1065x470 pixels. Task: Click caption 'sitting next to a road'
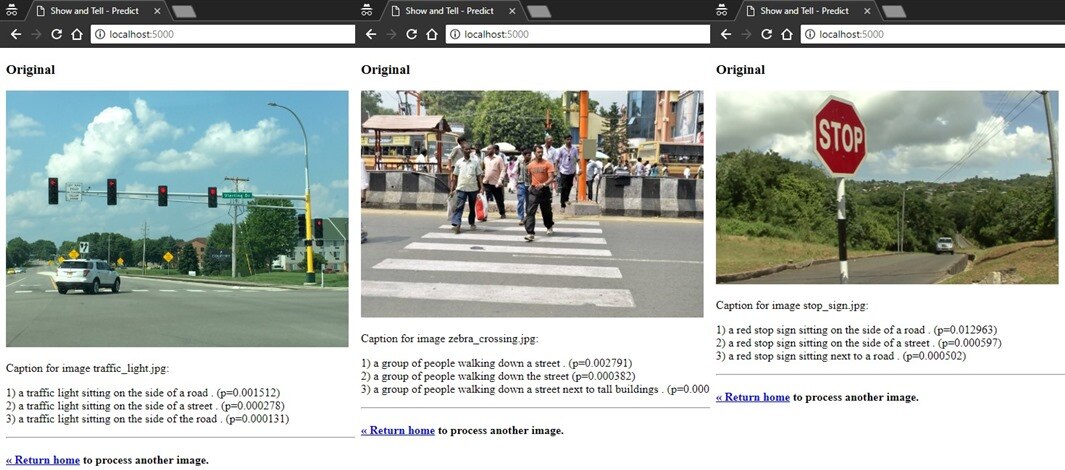pyautogui.click(x=841, y=357)
